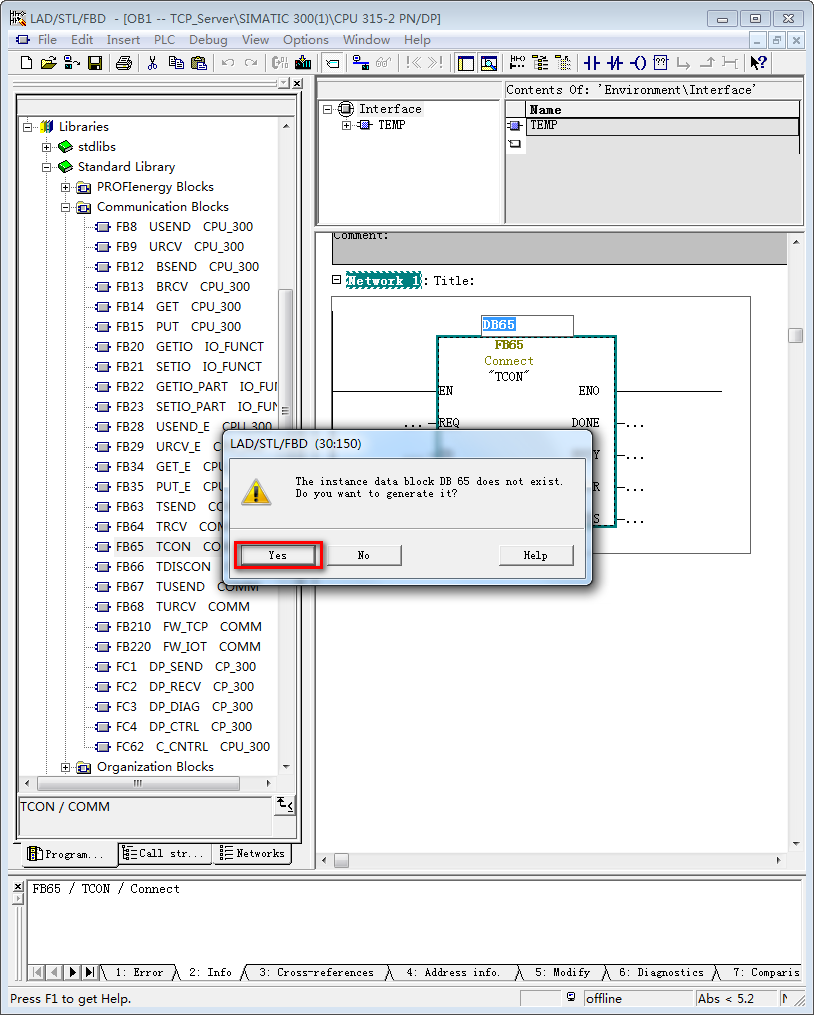Collapse the Standard Library node

point(47,167)
